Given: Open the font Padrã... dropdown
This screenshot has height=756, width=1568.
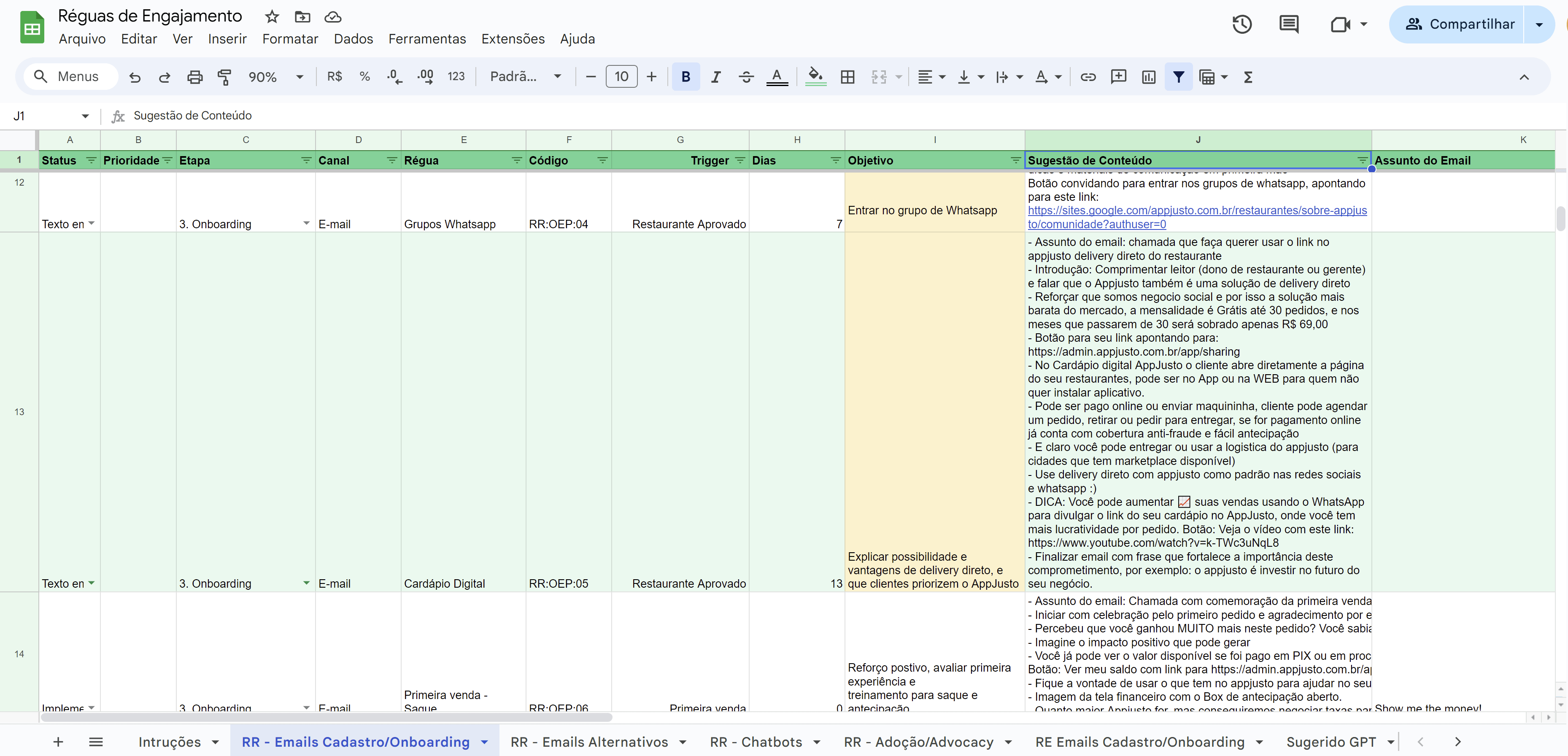Looking at the screenshot, I should 525,77.
